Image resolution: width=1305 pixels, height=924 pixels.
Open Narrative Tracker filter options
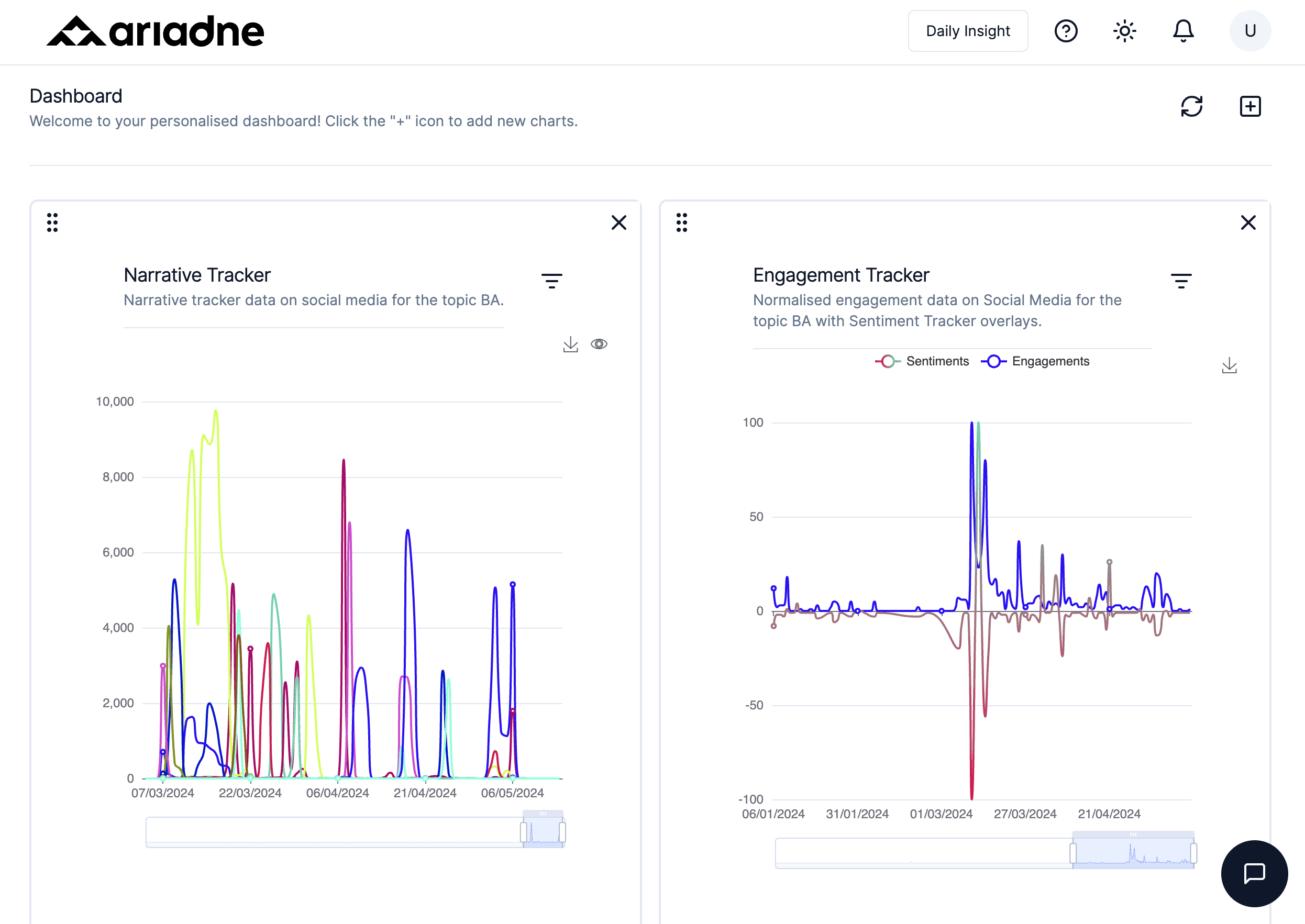pyautogui.click(x=551, y=281)
